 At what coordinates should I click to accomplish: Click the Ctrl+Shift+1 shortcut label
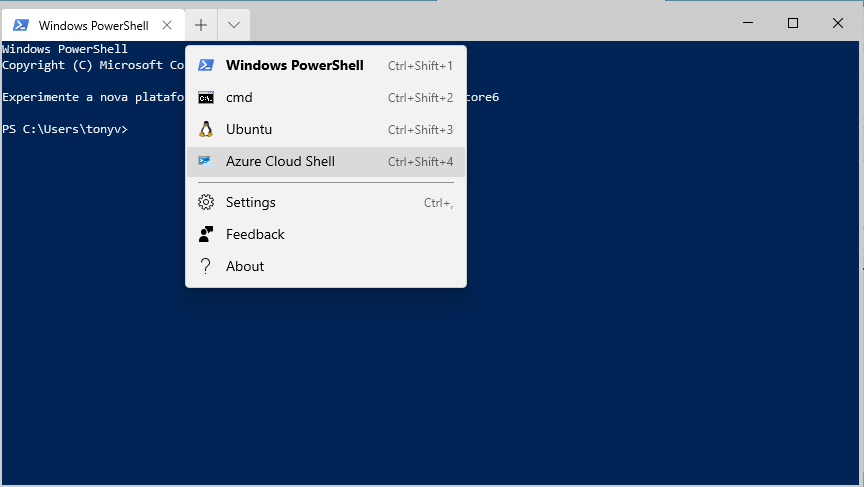(420, 66)
